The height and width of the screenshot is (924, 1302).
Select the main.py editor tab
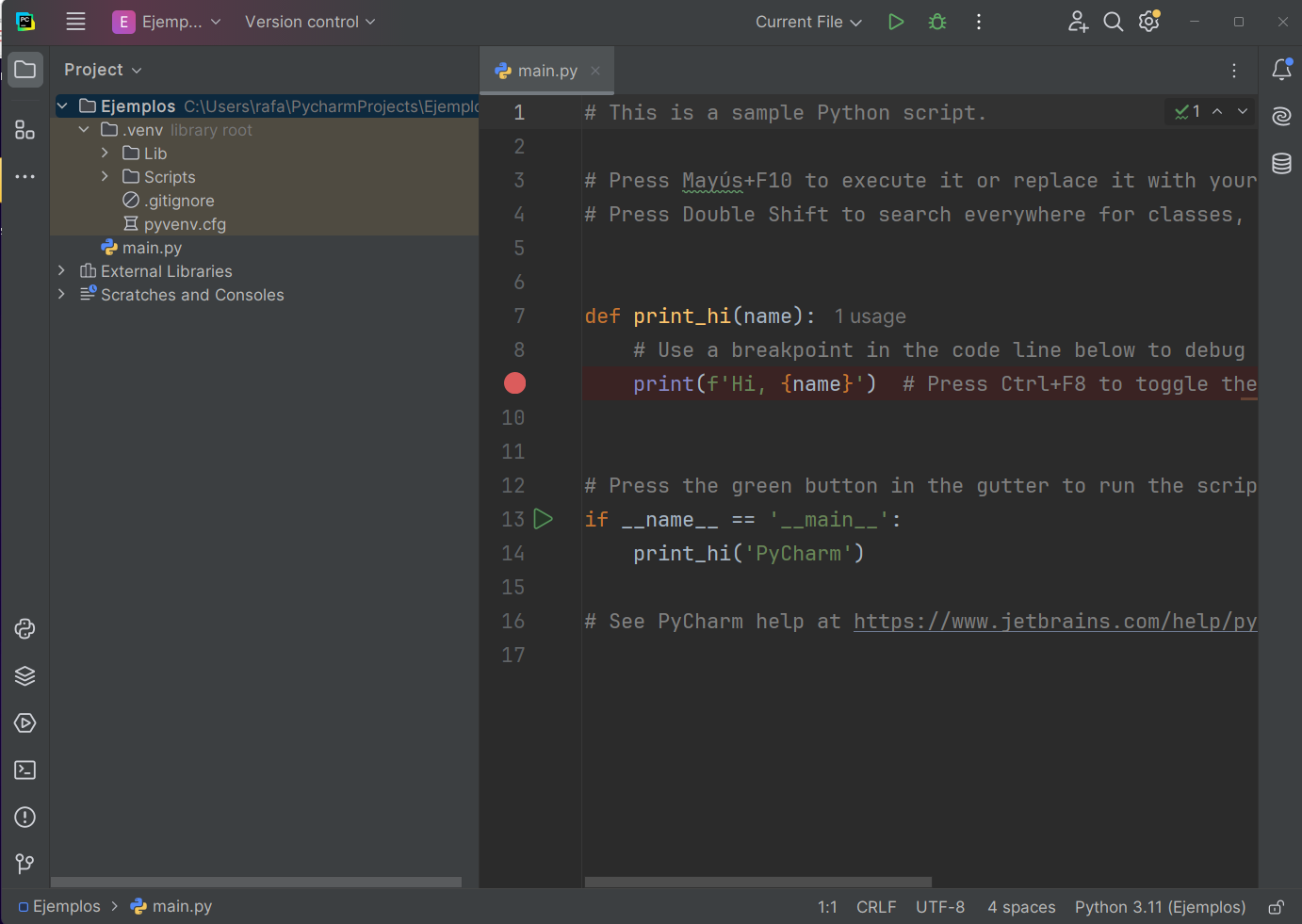pyautogui.click(x=546, y=70)
